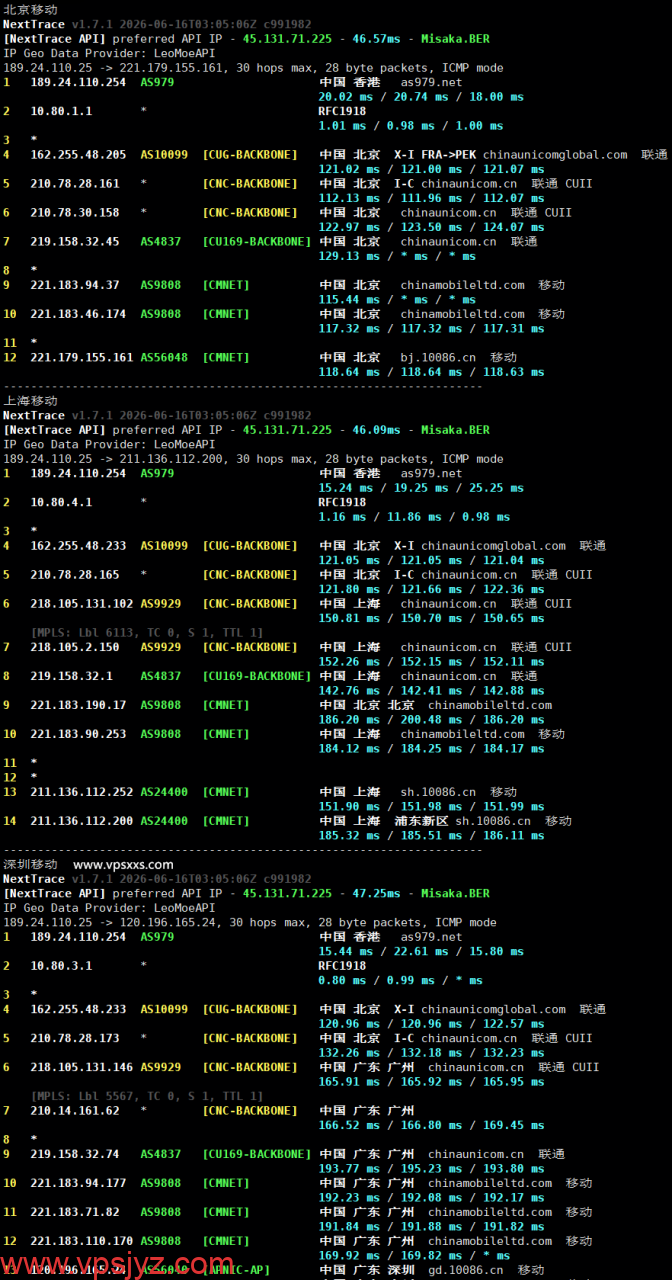Click hop IP 210.14.161.62

[75, 1110]
